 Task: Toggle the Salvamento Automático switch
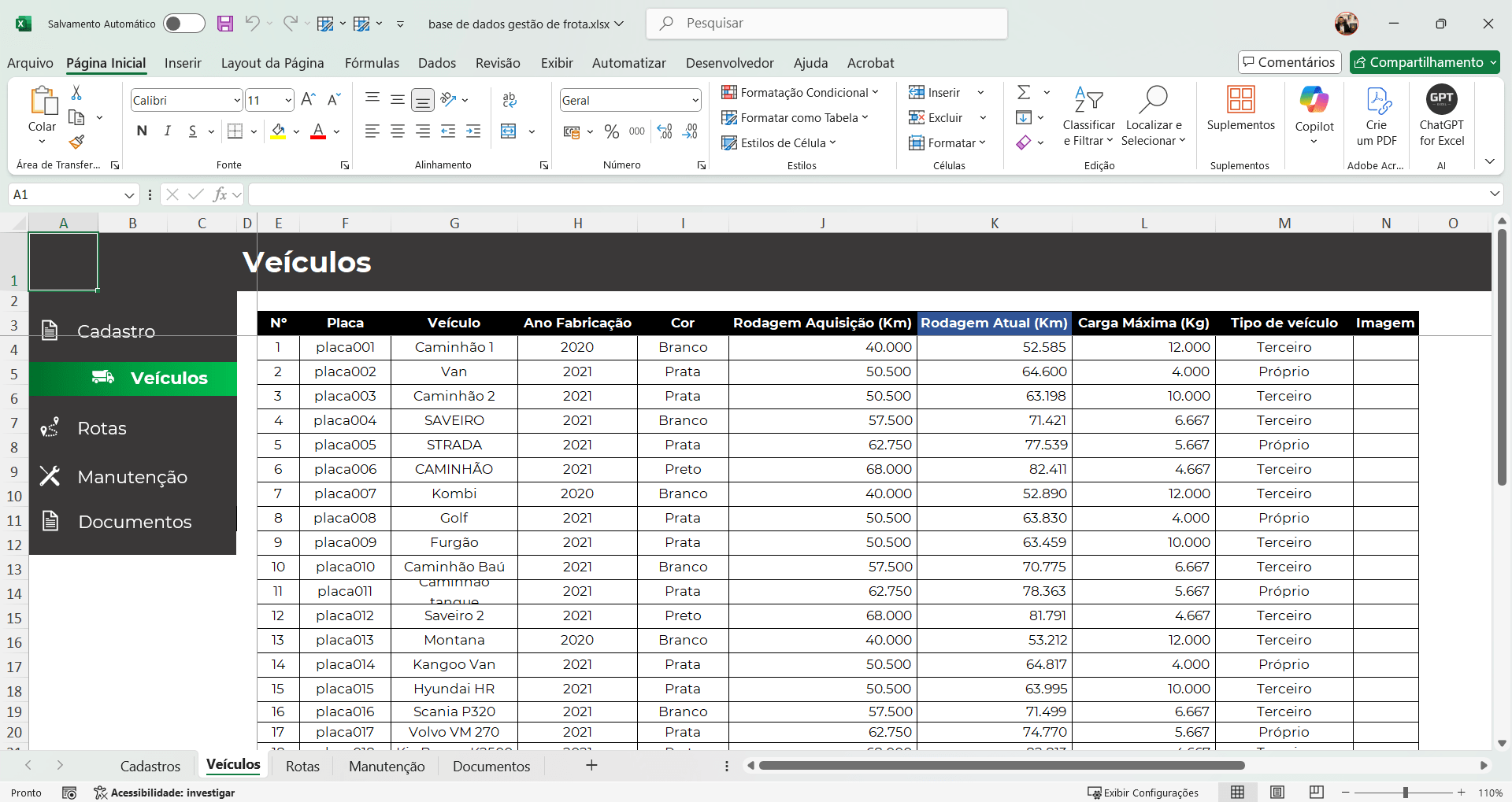[183, 24]
